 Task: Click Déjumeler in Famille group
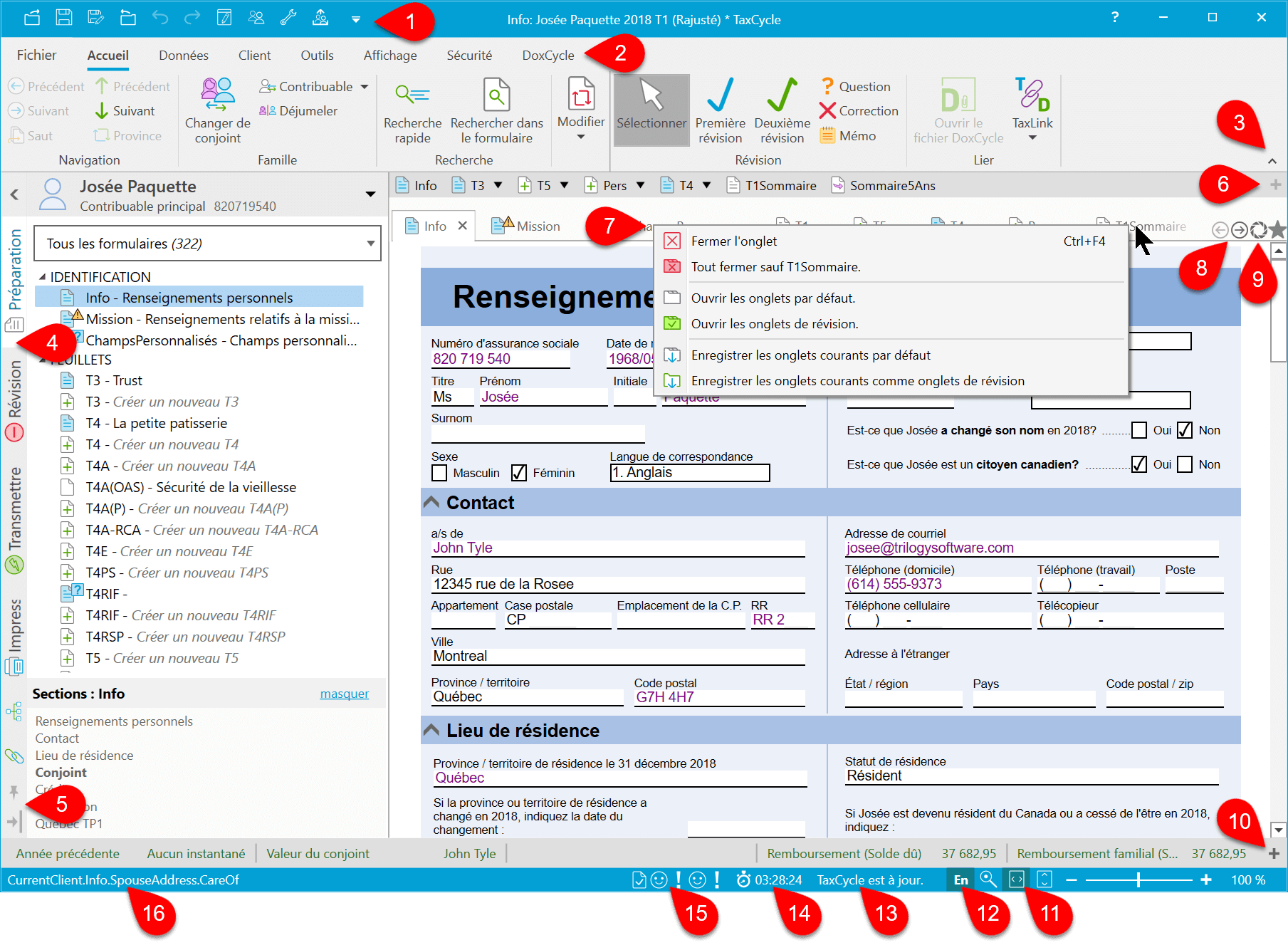298,110
